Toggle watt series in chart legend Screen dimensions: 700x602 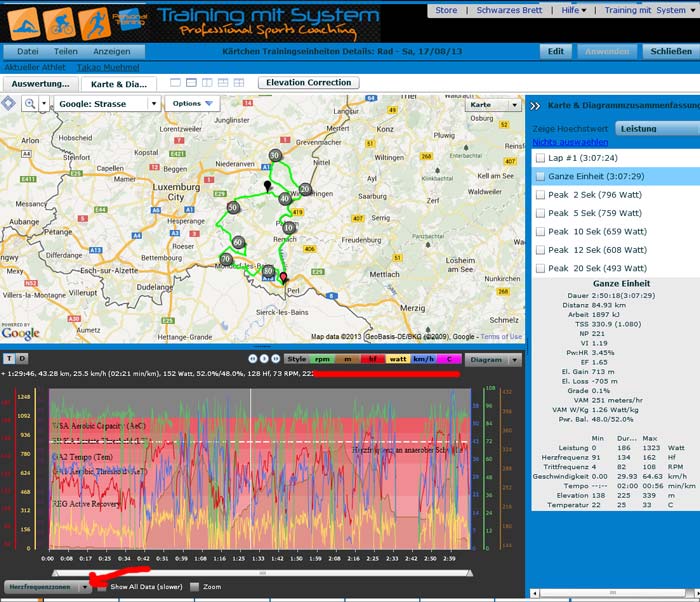click(x=398, y=359)
